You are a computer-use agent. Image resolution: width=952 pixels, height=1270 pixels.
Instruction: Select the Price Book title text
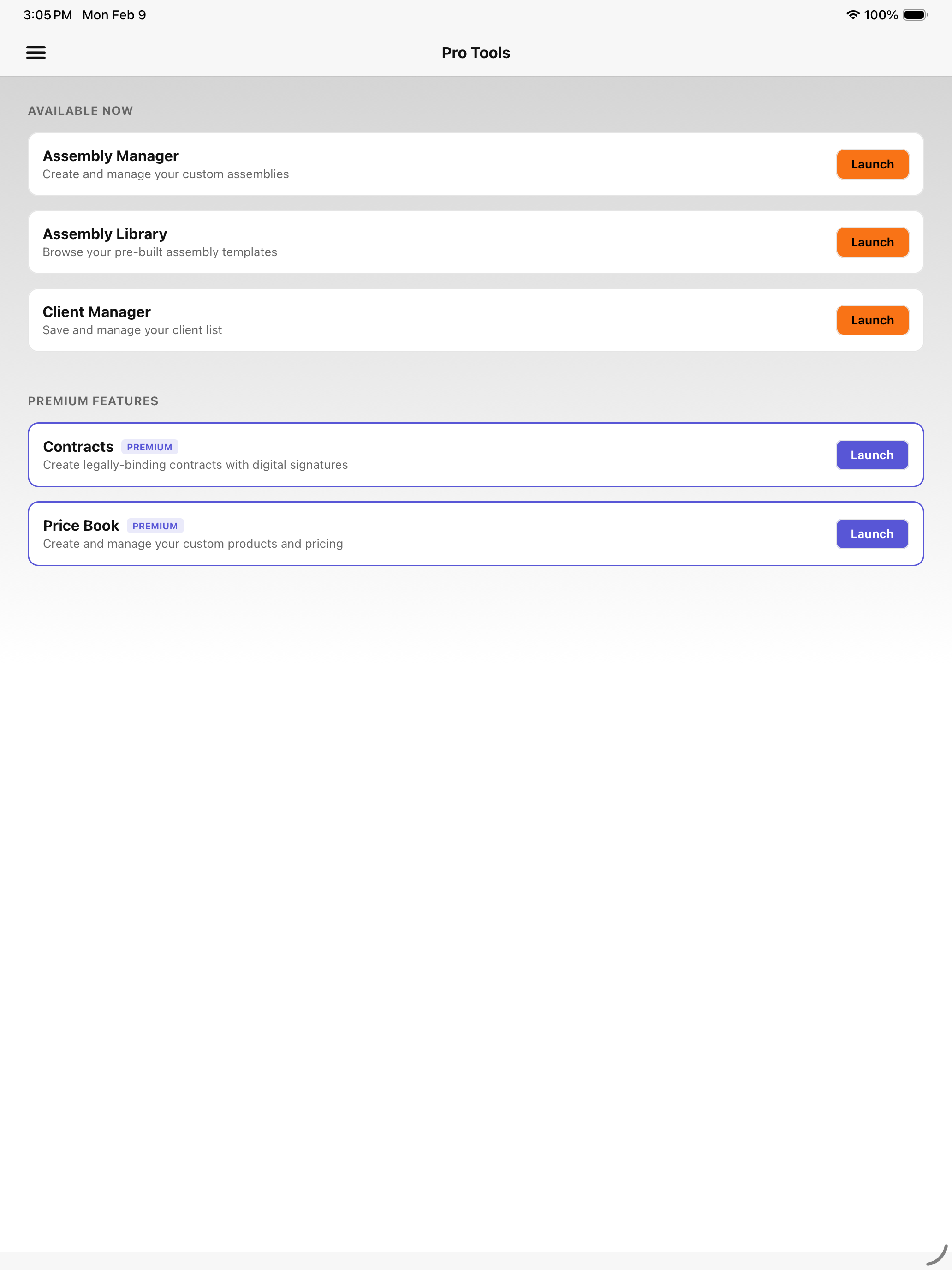point(81,525)
